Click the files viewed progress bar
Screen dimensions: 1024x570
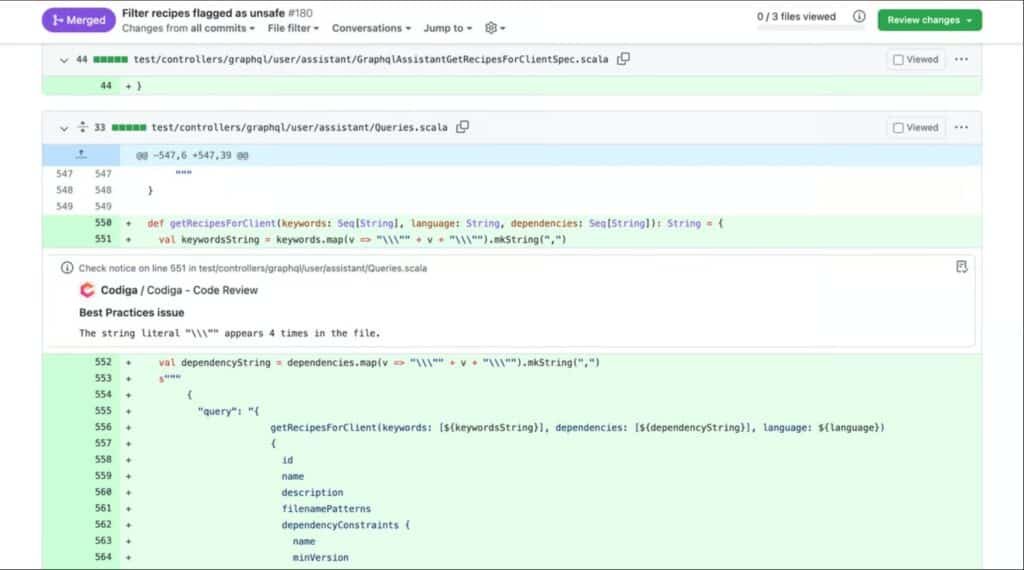[x=796, y=29]
